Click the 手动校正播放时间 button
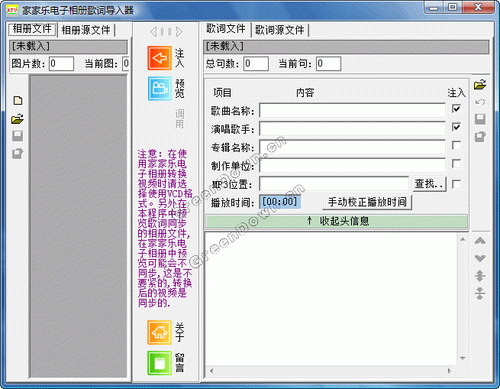 367,202
